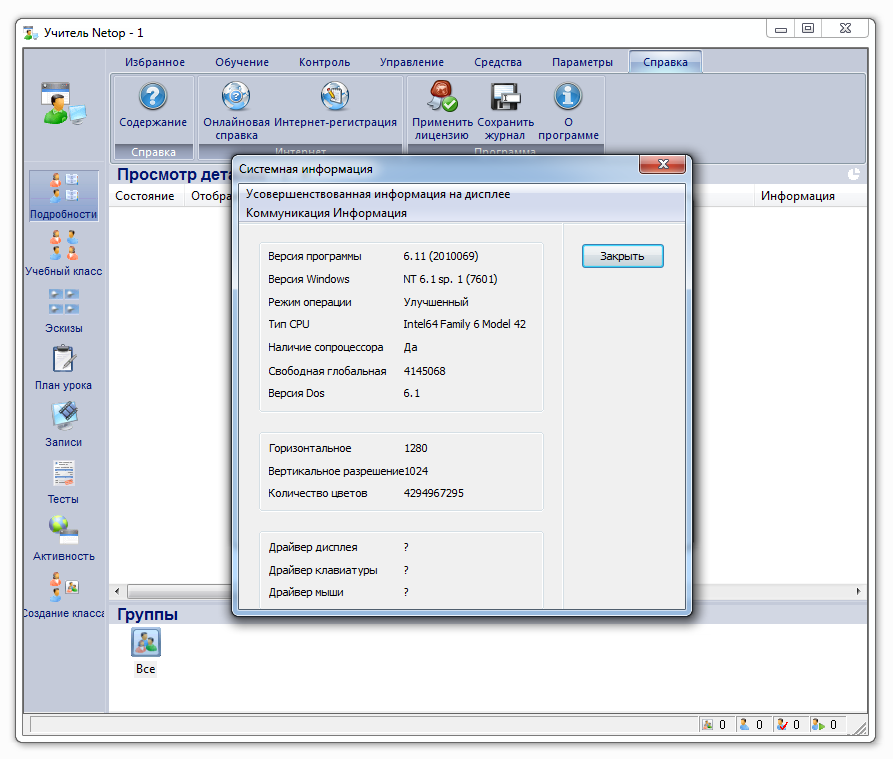Open Усовершенствованная информация на дисплее menu
Image resolution: width=893 pixels, height=759 pixels.
pos(378,194)
